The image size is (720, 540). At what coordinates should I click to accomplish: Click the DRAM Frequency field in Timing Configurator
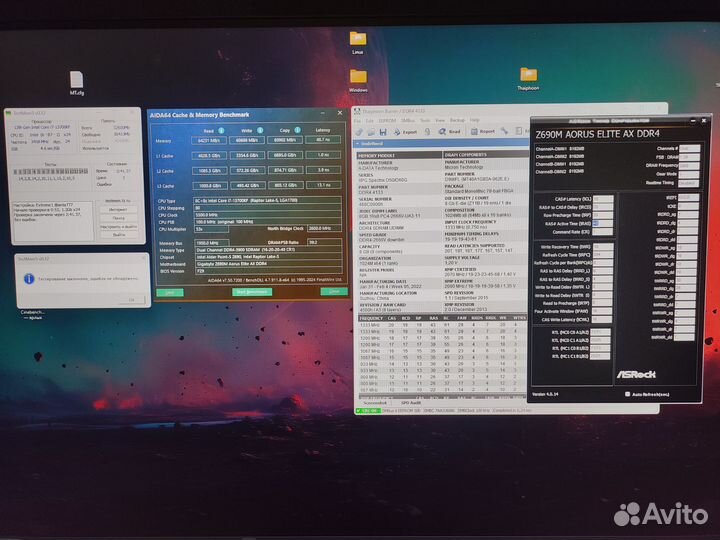click(x=689, y=165)
